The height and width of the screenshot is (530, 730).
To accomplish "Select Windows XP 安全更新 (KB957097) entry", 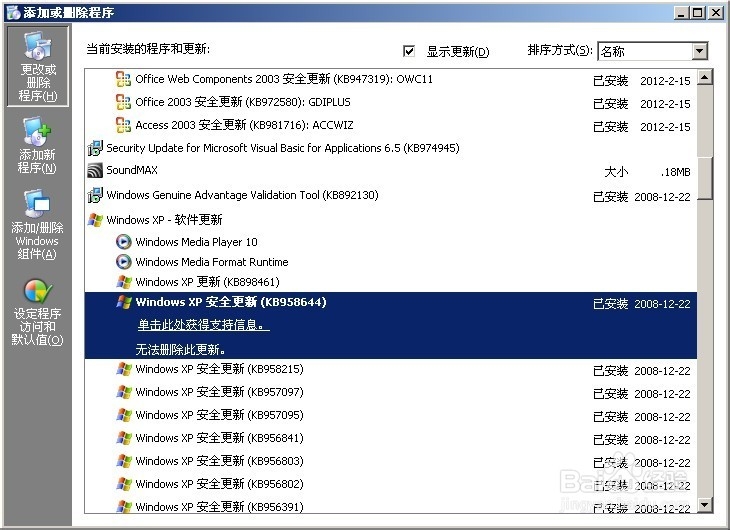I will [x=219, y=392].
